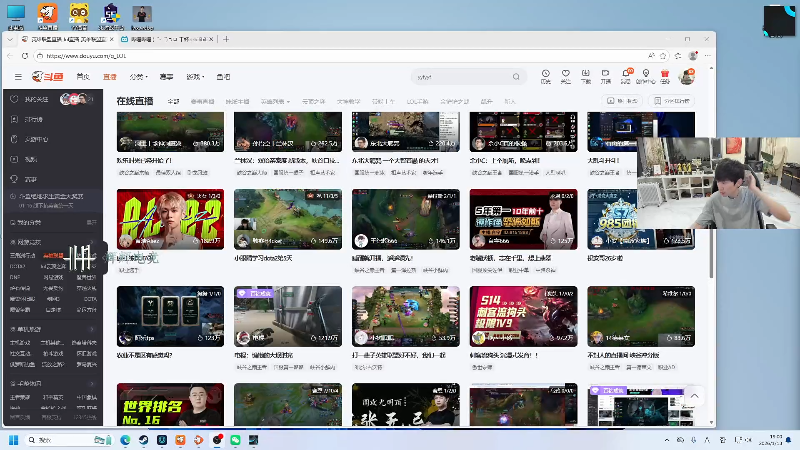
Task: Open the watch history clock icon
Action: click(x=545, y=77)
